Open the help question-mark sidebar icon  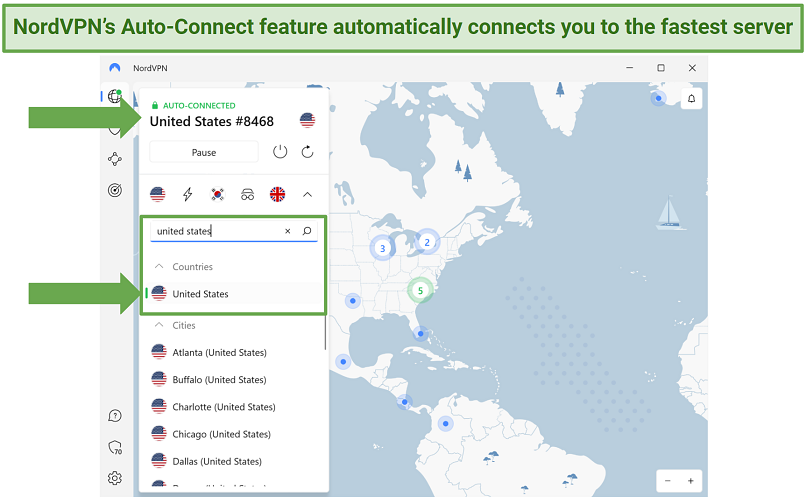click(x=115, y=415)
